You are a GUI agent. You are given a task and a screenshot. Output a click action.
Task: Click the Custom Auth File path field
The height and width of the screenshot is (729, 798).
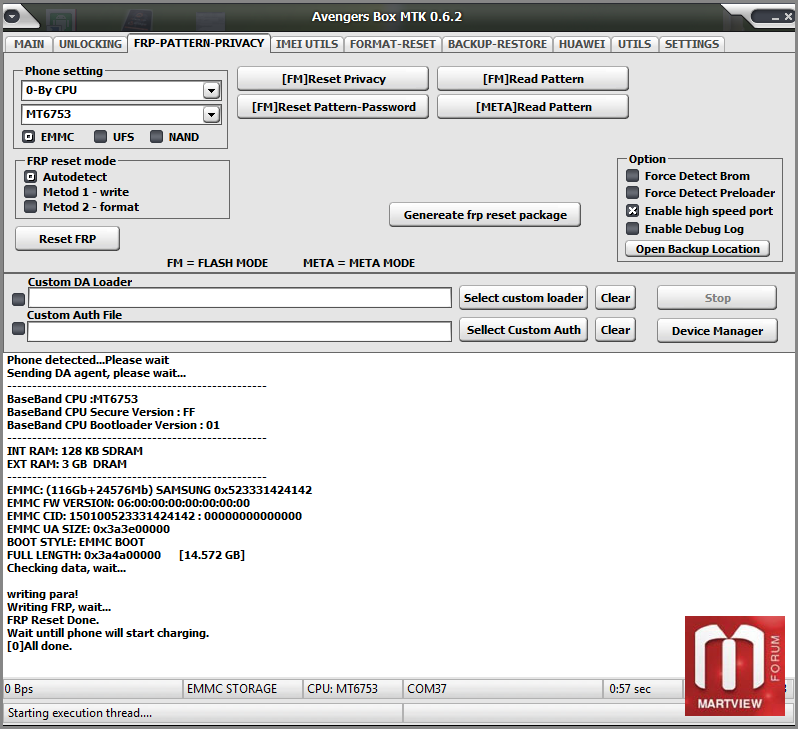(x=239, y=331)
